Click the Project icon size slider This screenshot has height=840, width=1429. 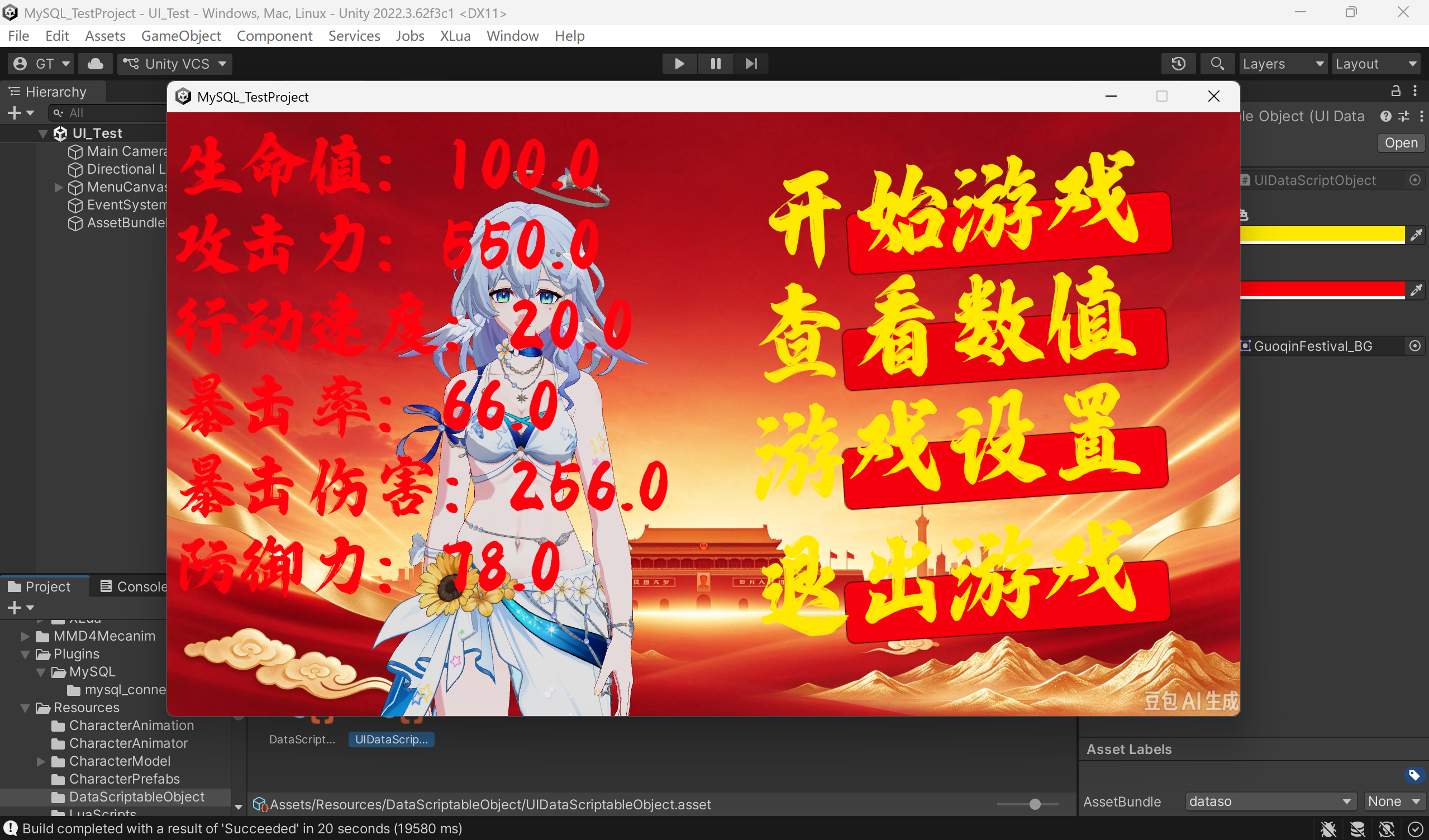(1027, 804)
